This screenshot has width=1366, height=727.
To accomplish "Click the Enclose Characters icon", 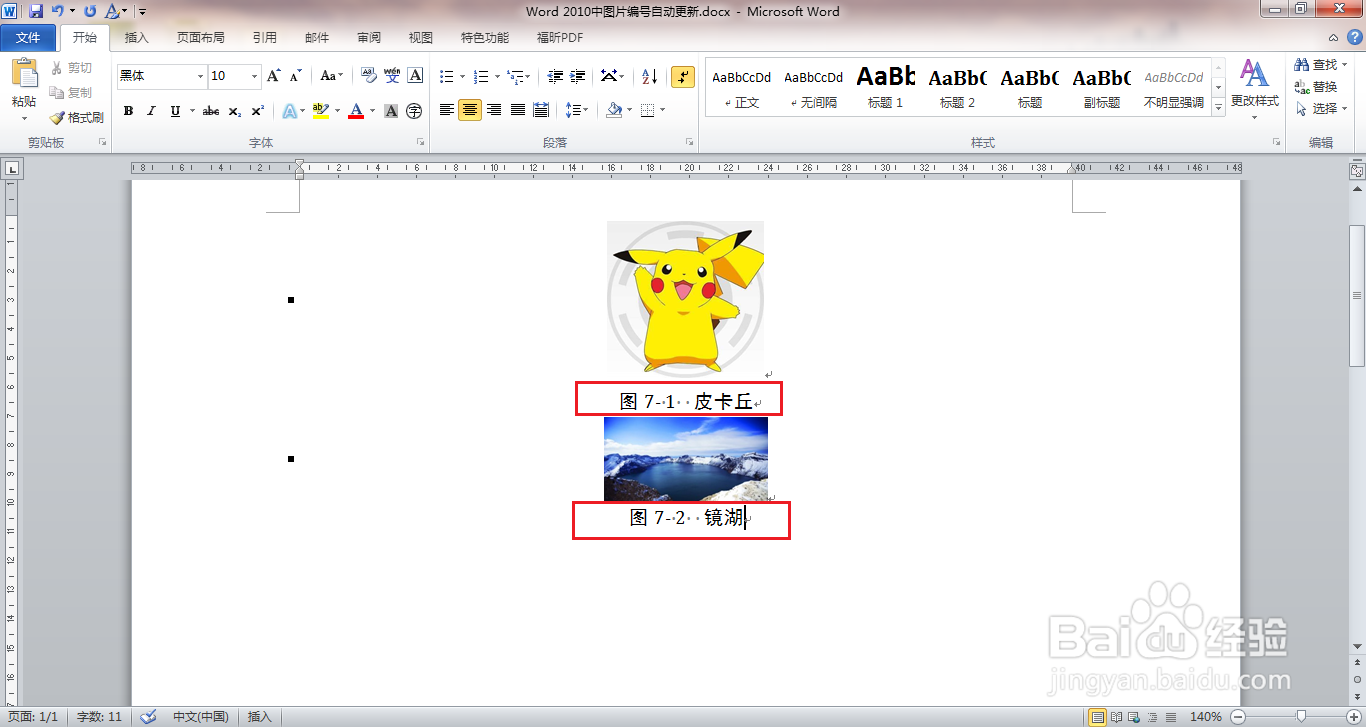I will click(414, 111).
